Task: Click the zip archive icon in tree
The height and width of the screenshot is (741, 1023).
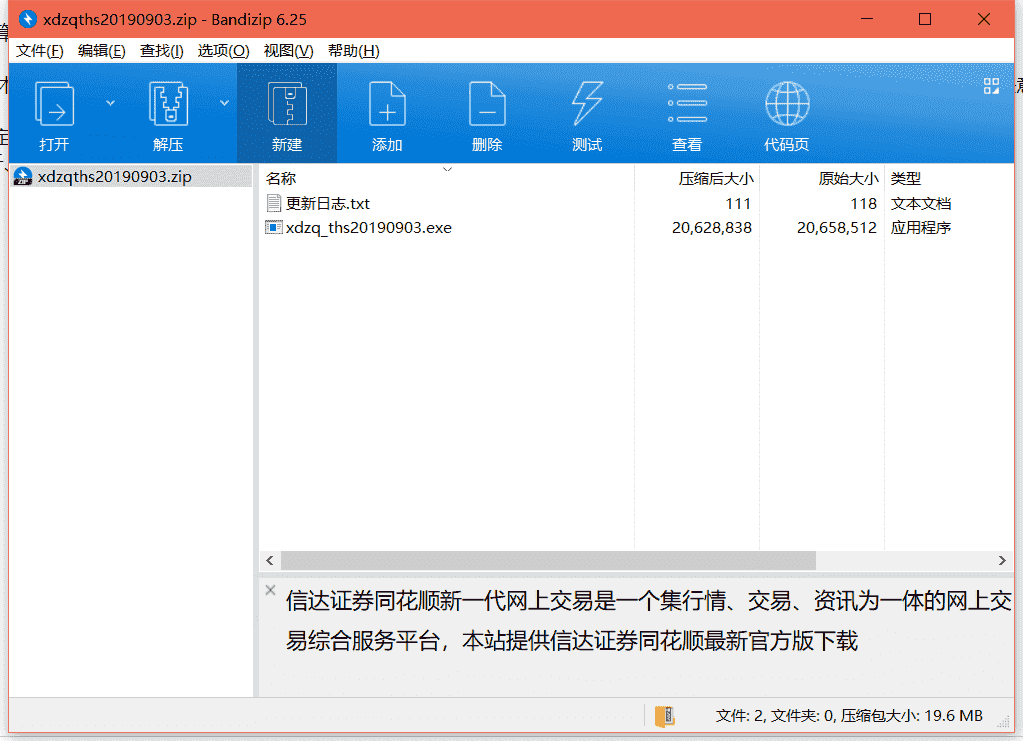Action: pos(23,176)
